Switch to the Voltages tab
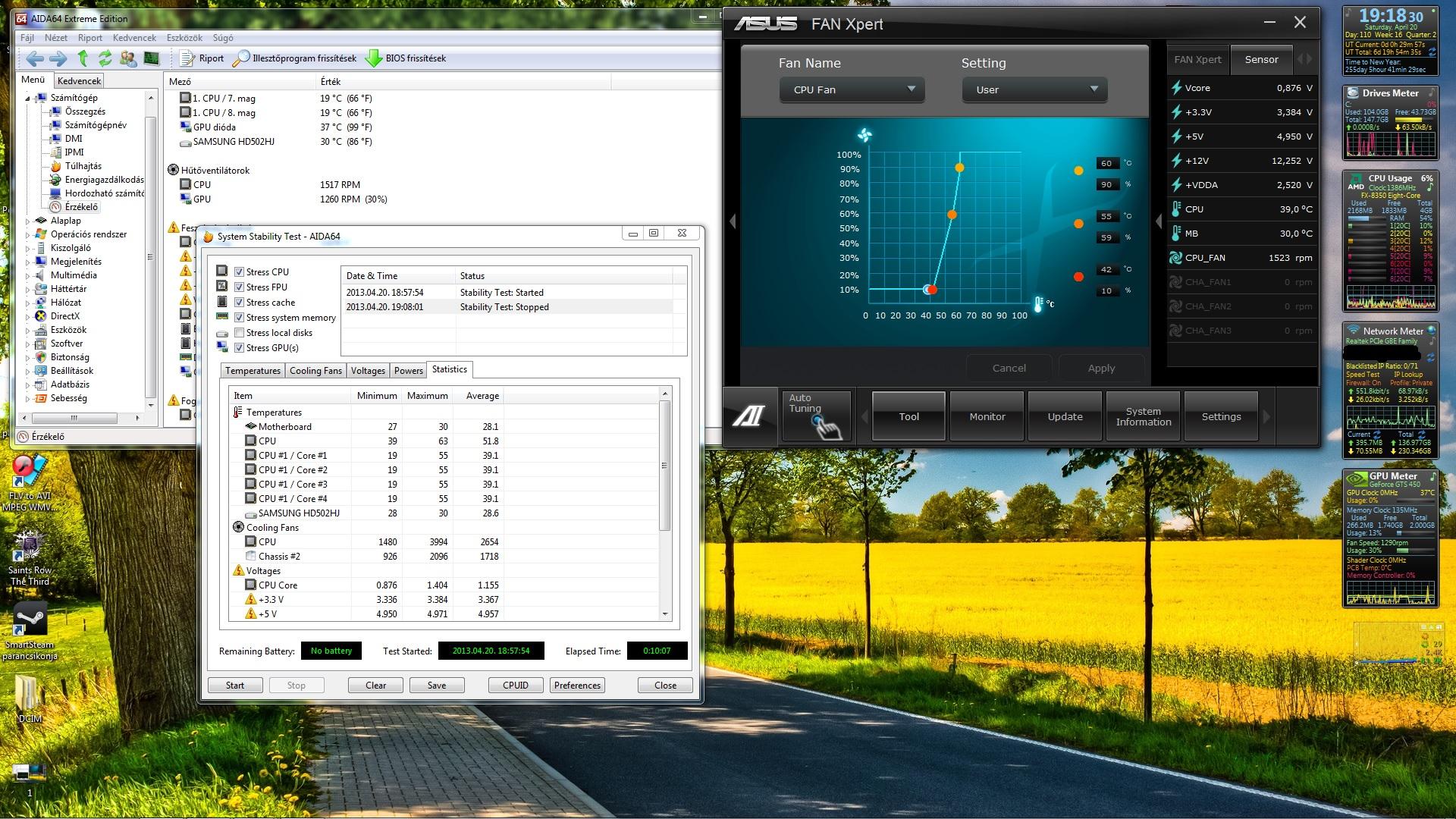 click(368, 371)
